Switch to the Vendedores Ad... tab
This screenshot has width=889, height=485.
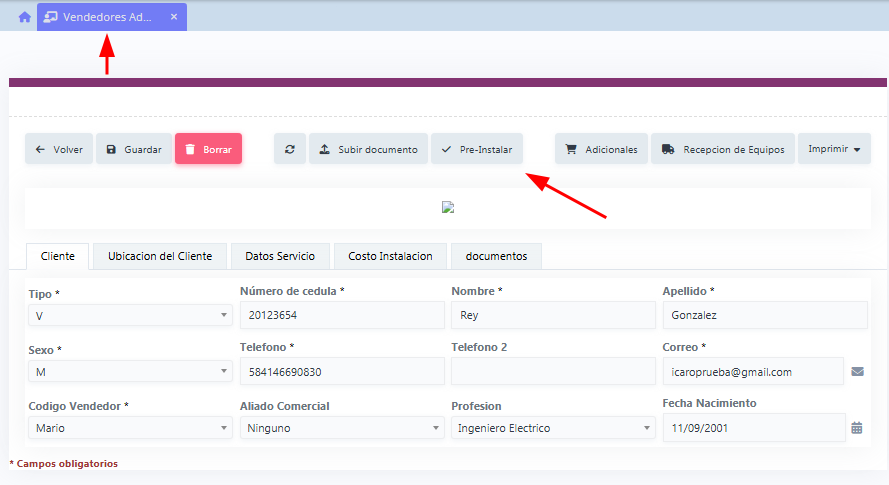(x=112, y=17)
